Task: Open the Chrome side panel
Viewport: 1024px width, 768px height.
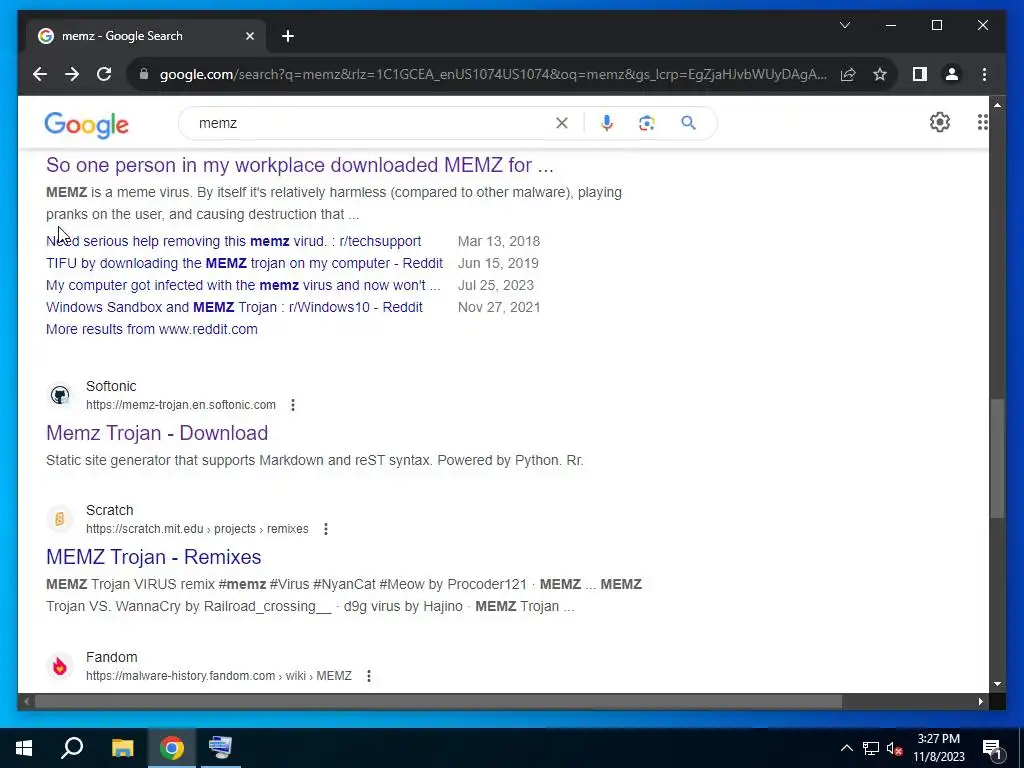Action: pos(920,74)
